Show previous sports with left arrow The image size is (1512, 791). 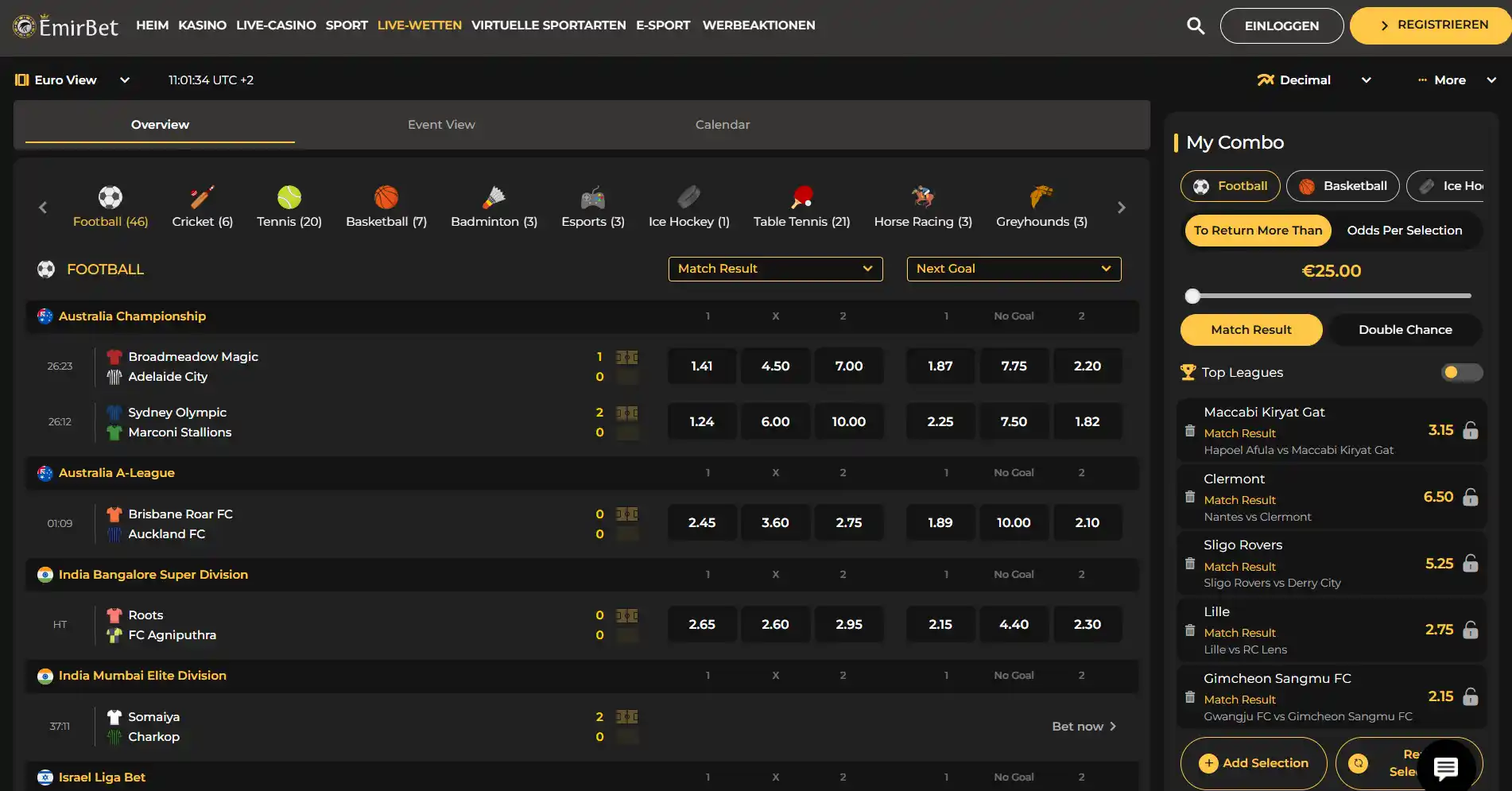pyautogui.click(x=43, y=207)
